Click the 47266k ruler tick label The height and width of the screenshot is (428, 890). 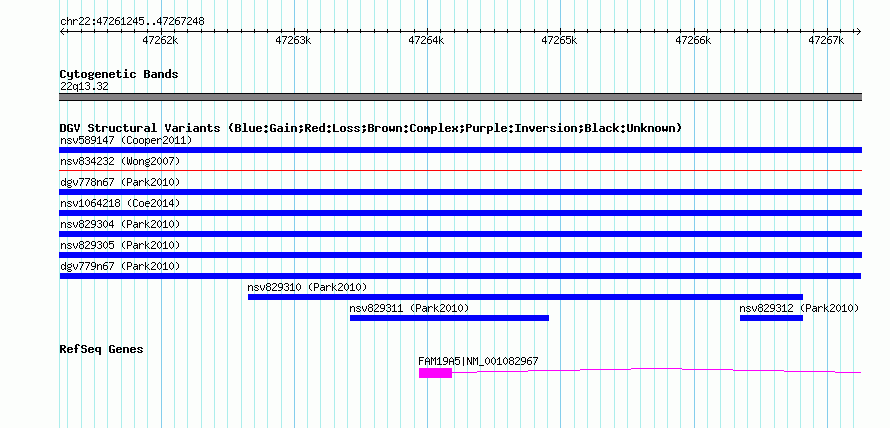tap(693, 40)
